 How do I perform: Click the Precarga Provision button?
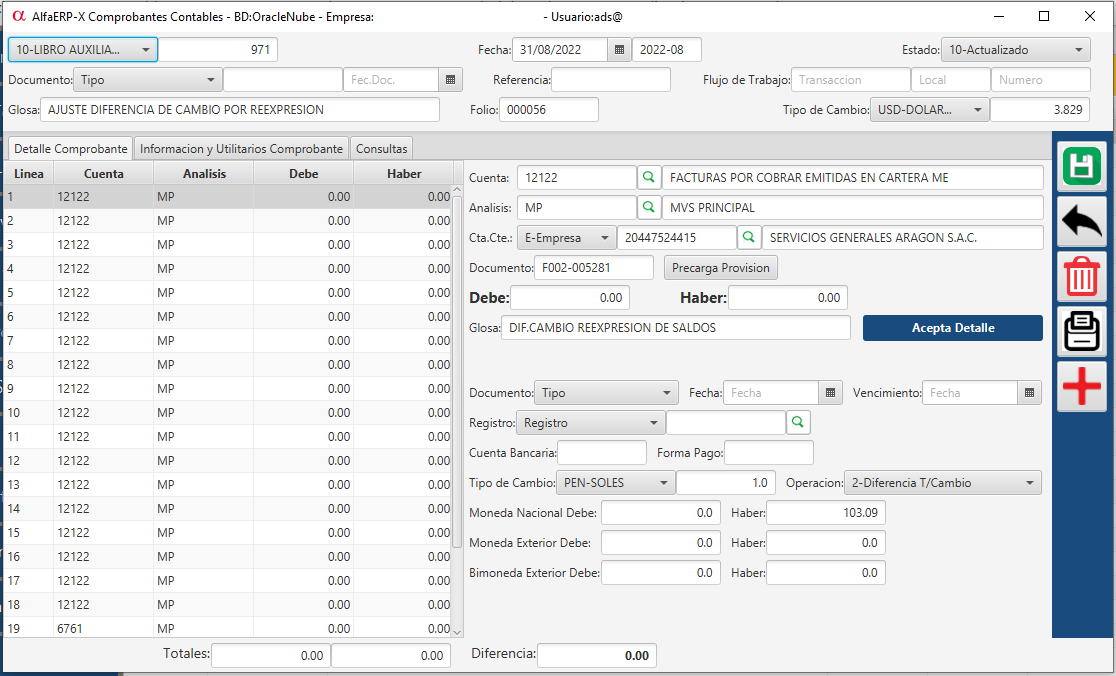tap(721, 268)
